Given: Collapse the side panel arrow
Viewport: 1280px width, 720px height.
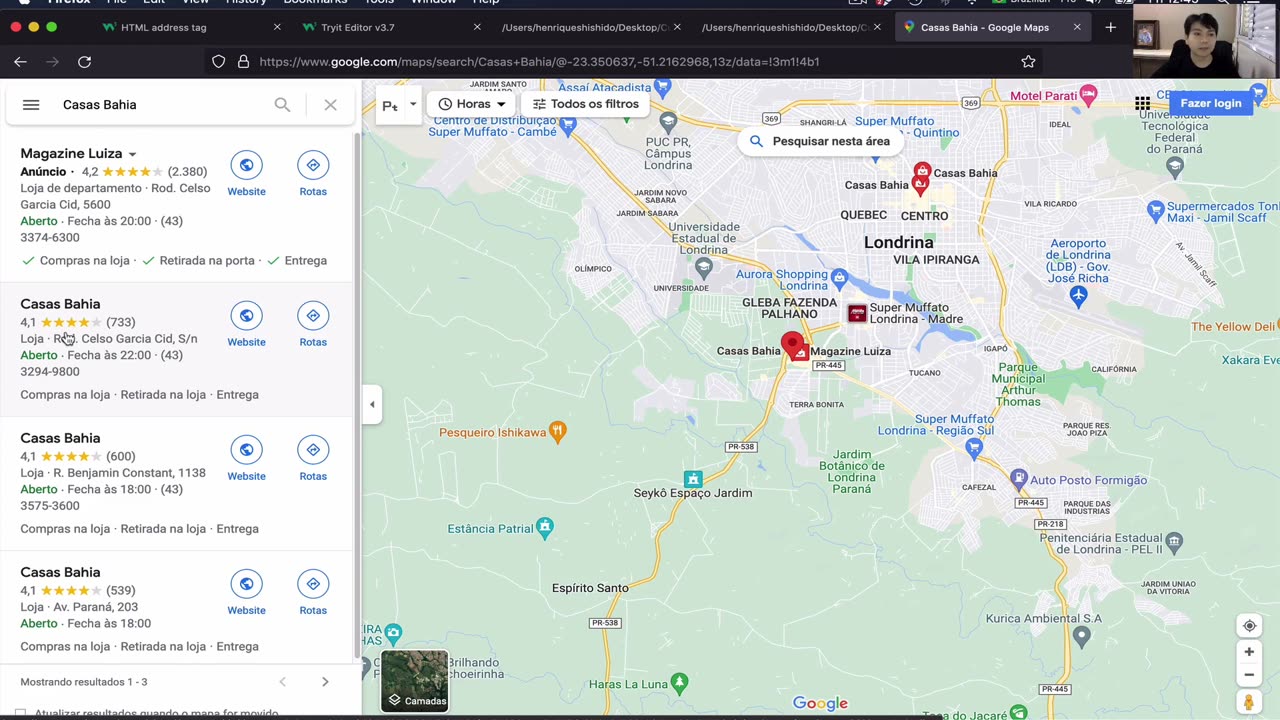Looking at the screenshot, I should pyautogui.click(x=372, y=405).
